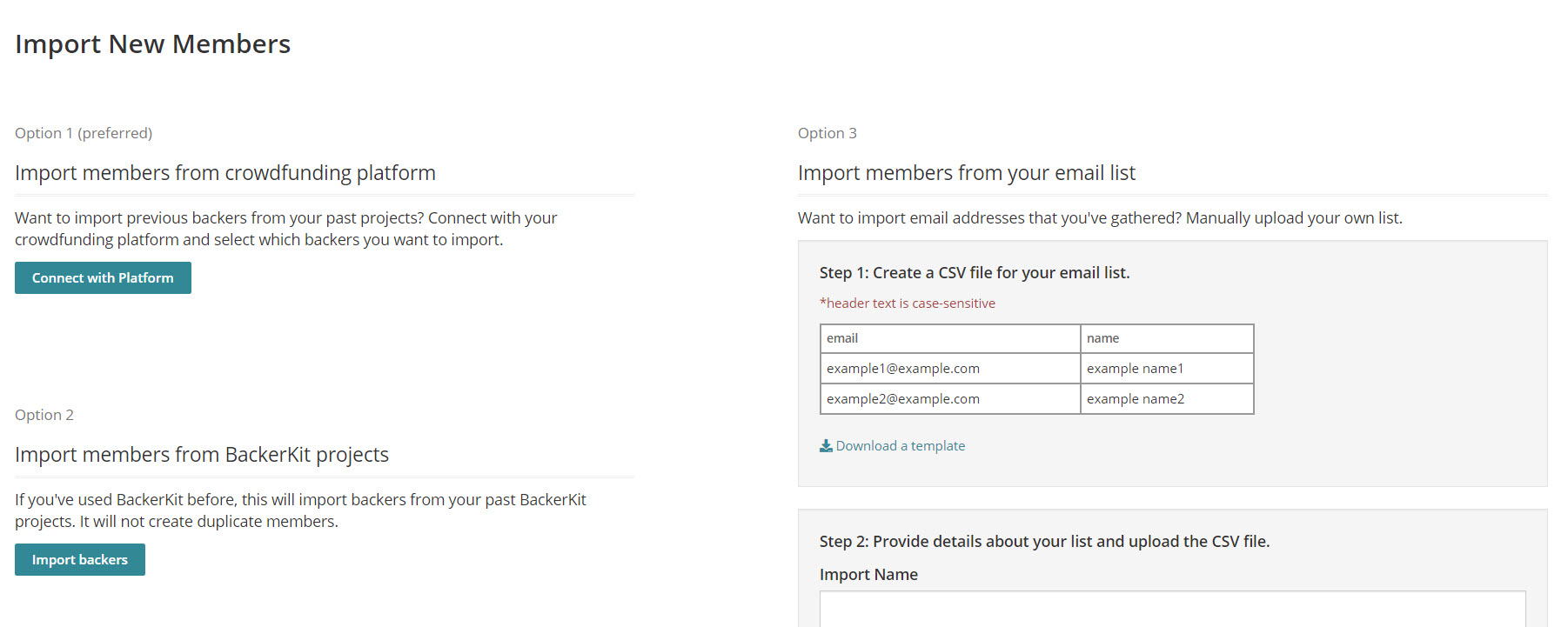This screenshot has width=1568, height=627.
Task: Click the example name1 cell
Action: (1167, 369)
